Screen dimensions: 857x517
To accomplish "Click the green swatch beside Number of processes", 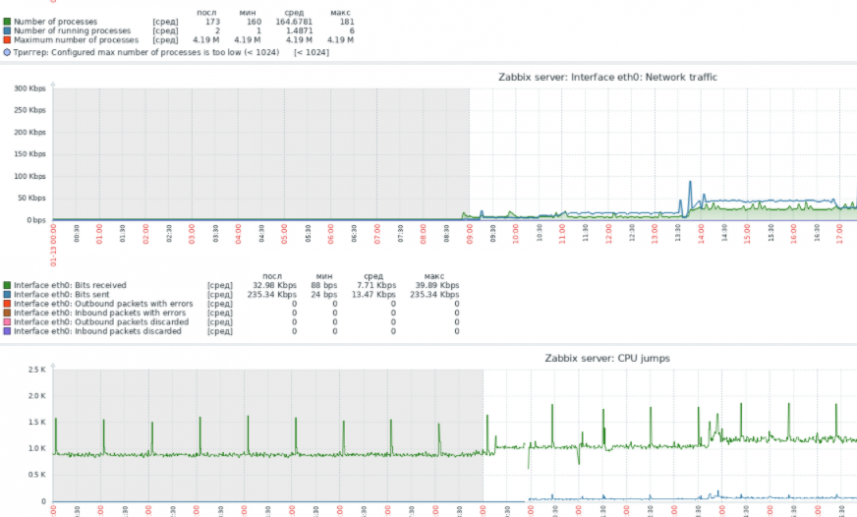I will pos(7,22).
